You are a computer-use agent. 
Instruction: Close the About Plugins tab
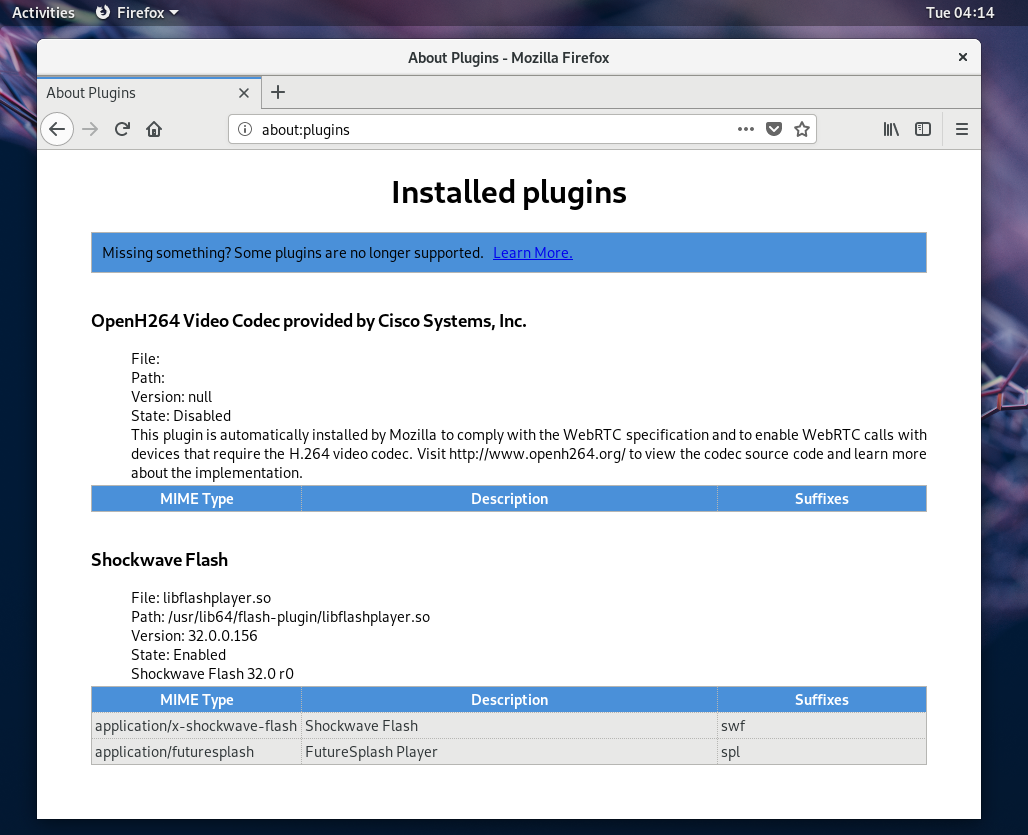244,93
